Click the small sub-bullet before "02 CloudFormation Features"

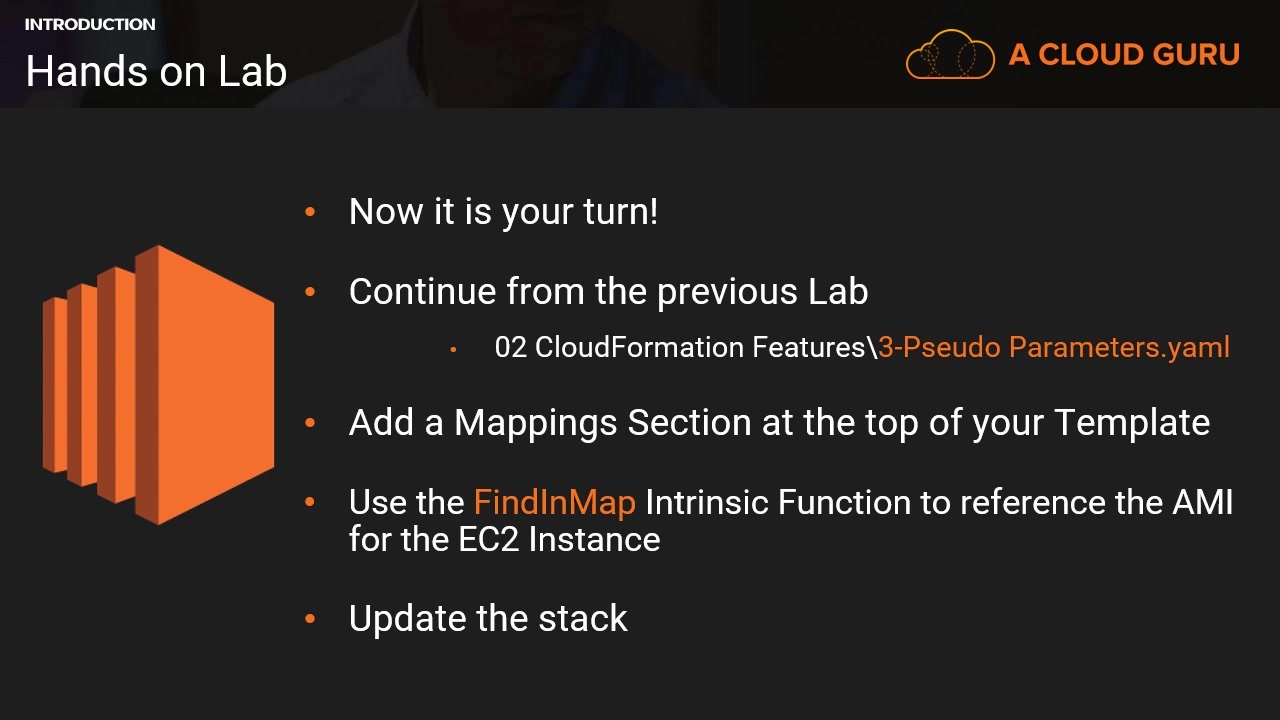coord(454,349)
